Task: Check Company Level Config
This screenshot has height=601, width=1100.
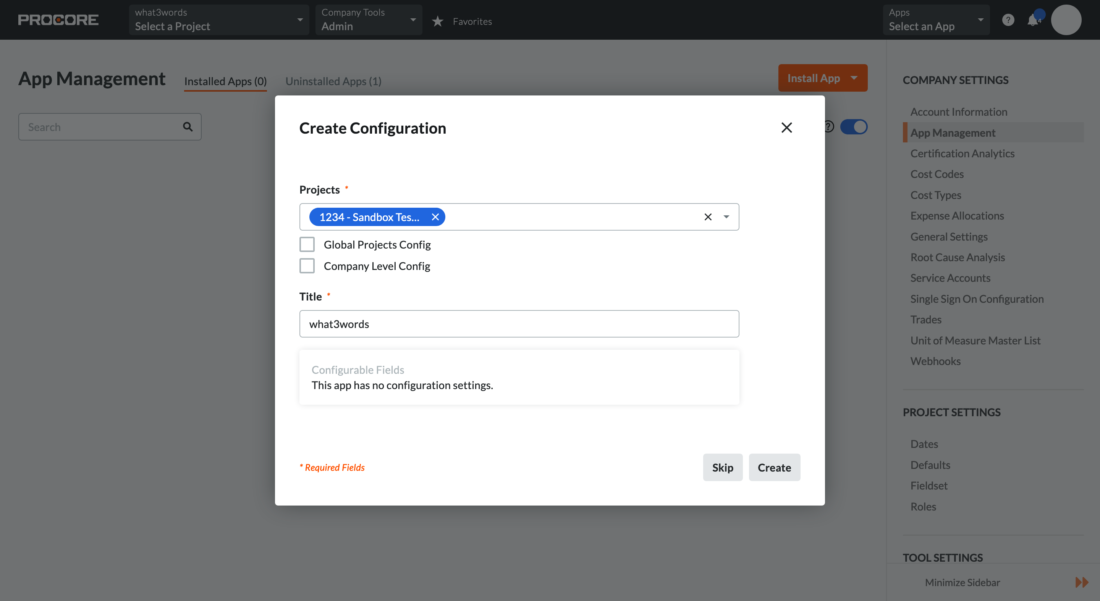Action: click(307, 266)
